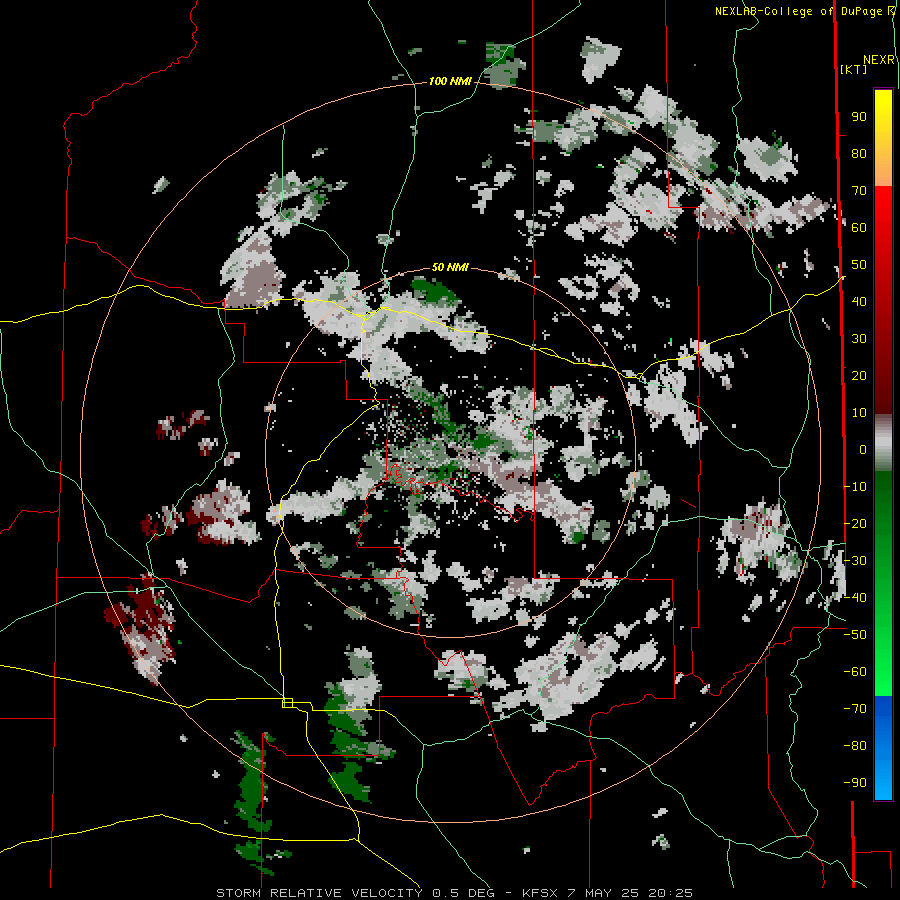Click the -50 value on the scale
This screenshot has height=900, width=900.
[855, 635]
